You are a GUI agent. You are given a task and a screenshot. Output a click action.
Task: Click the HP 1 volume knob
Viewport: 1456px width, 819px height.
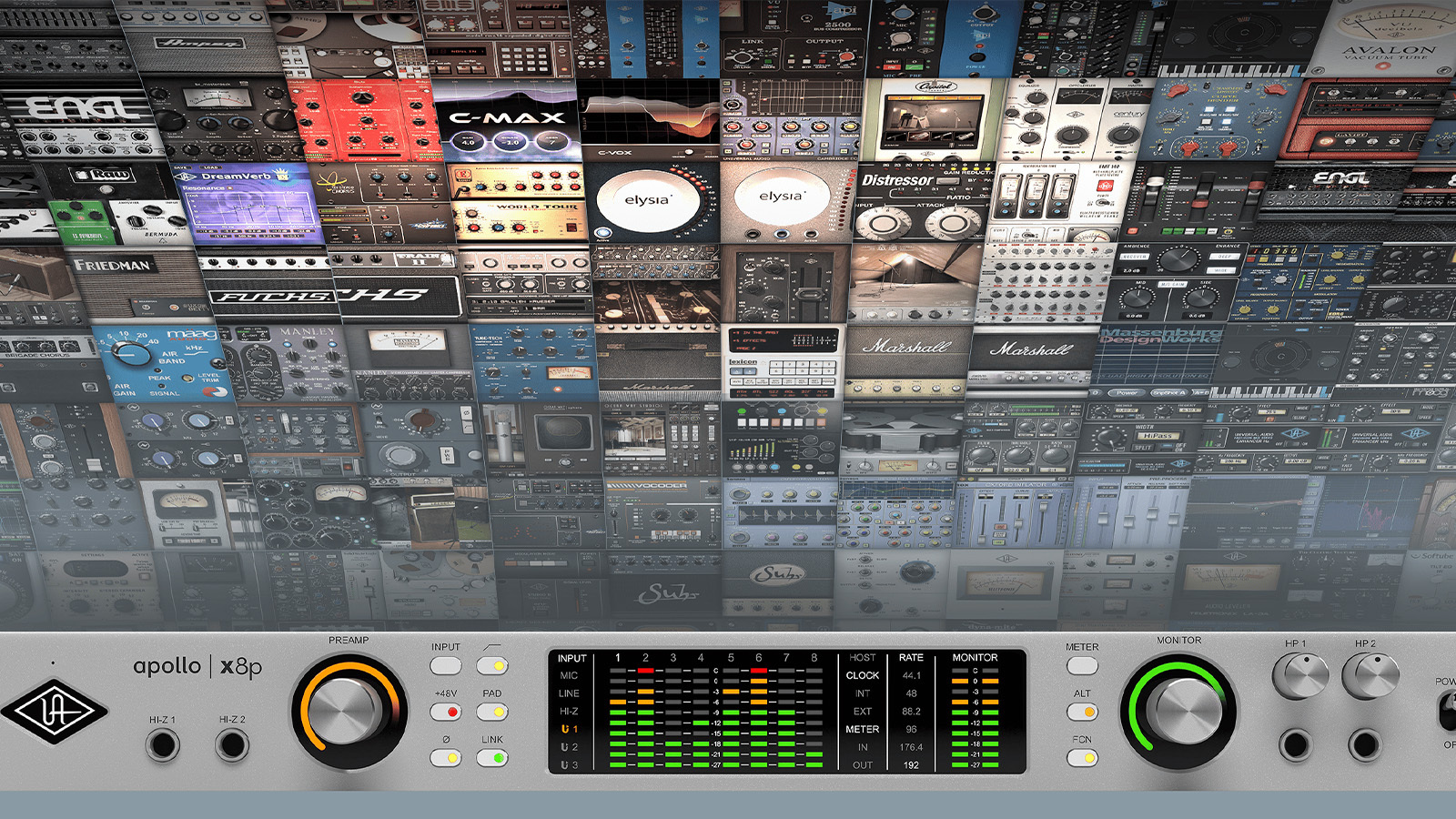1300,676
